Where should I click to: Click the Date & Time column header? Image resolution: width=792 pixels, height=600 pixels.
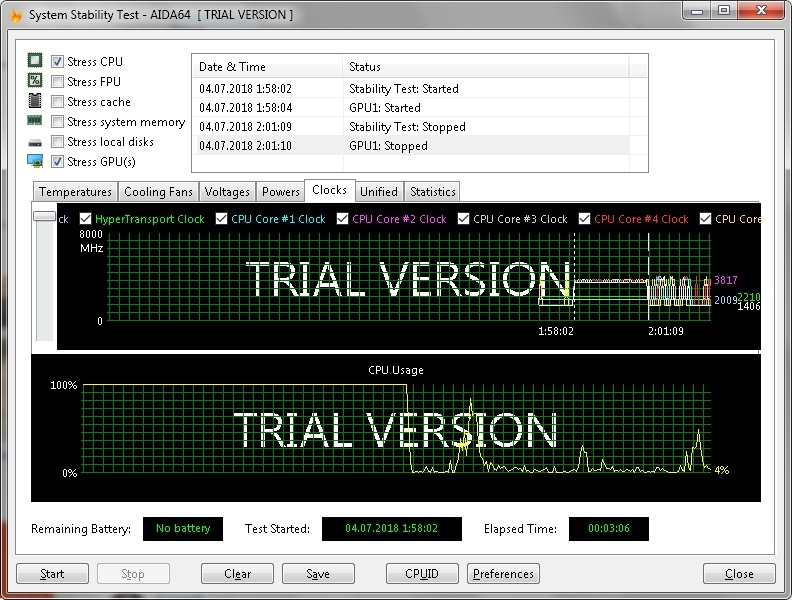pos(267,66)
